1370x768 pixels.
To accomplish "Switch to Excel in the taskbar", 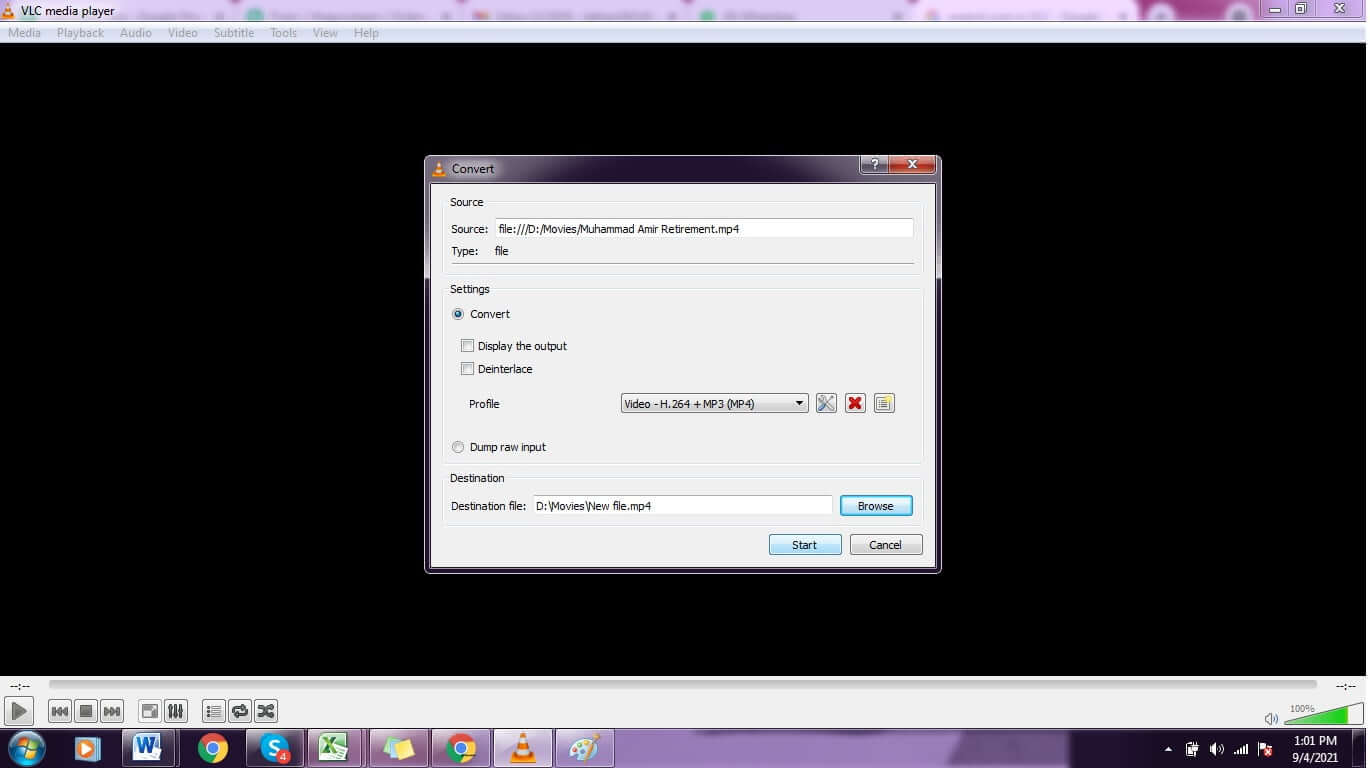I will [334, 748].
